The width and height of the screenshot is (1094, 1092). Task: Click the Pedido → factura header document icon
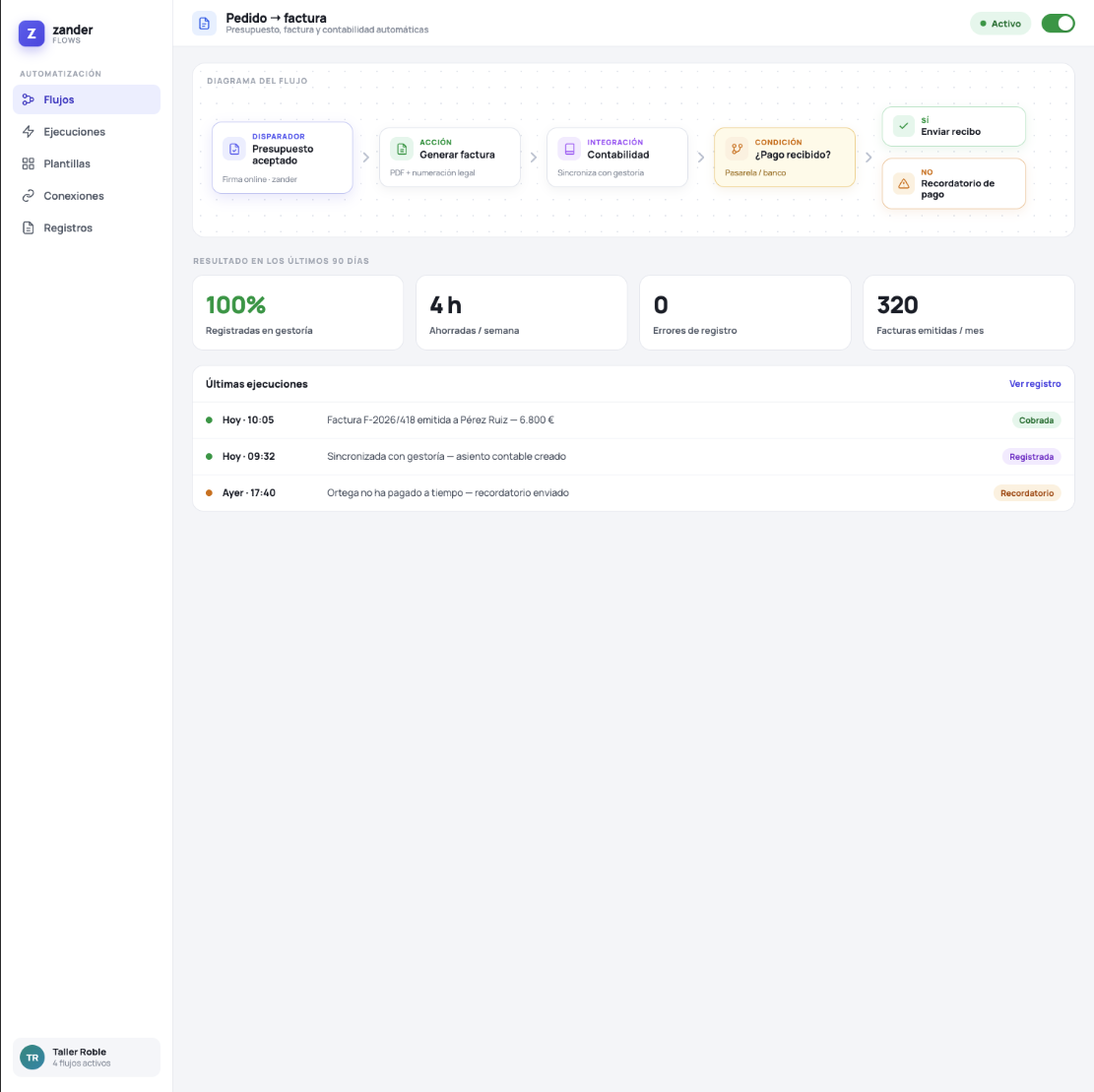point(205,24)
